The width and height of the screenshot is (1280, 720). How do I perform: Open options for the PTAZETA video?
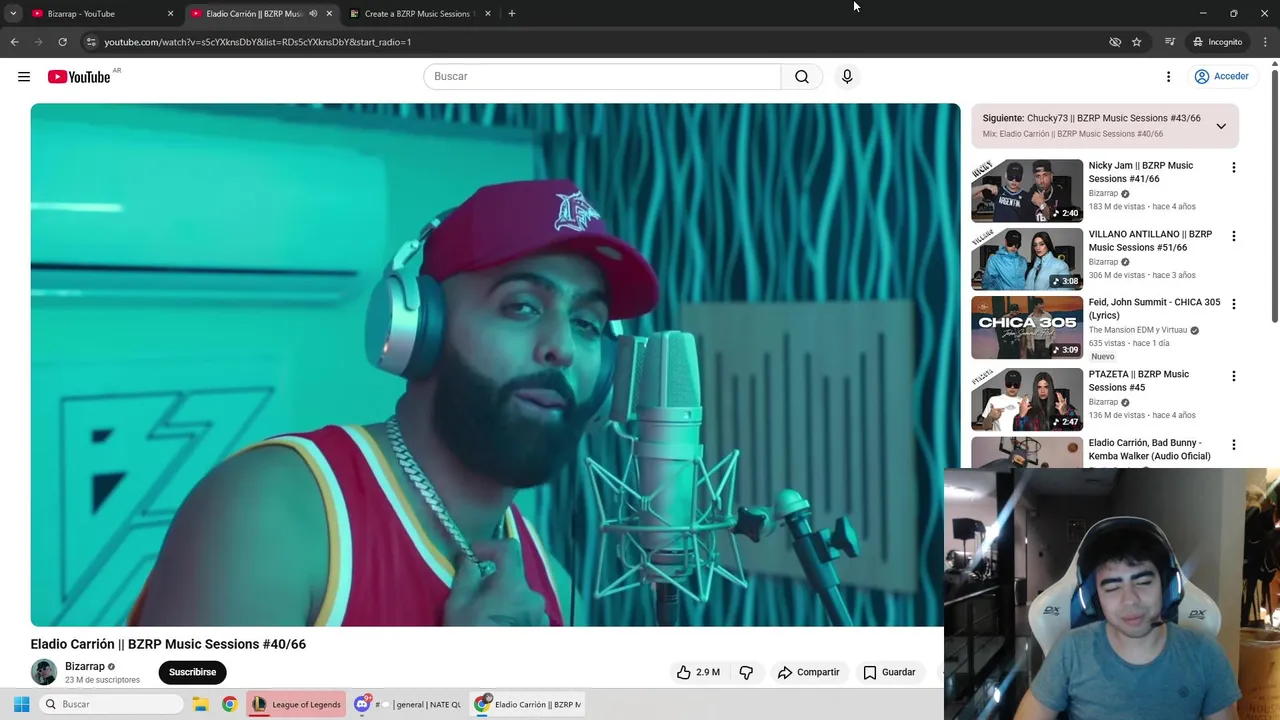(x=1233, y=376)
